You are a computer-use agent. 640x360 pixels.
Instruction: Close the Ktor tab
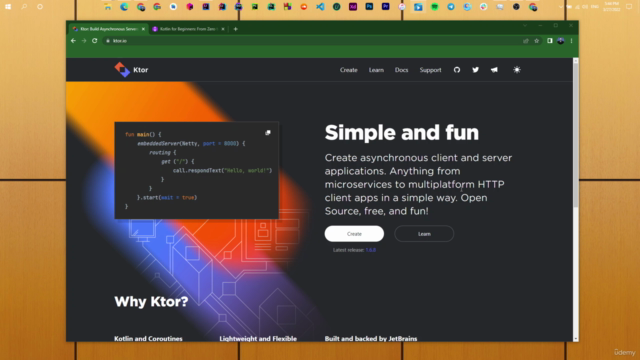pyautogui.click(x=143, y=29)
